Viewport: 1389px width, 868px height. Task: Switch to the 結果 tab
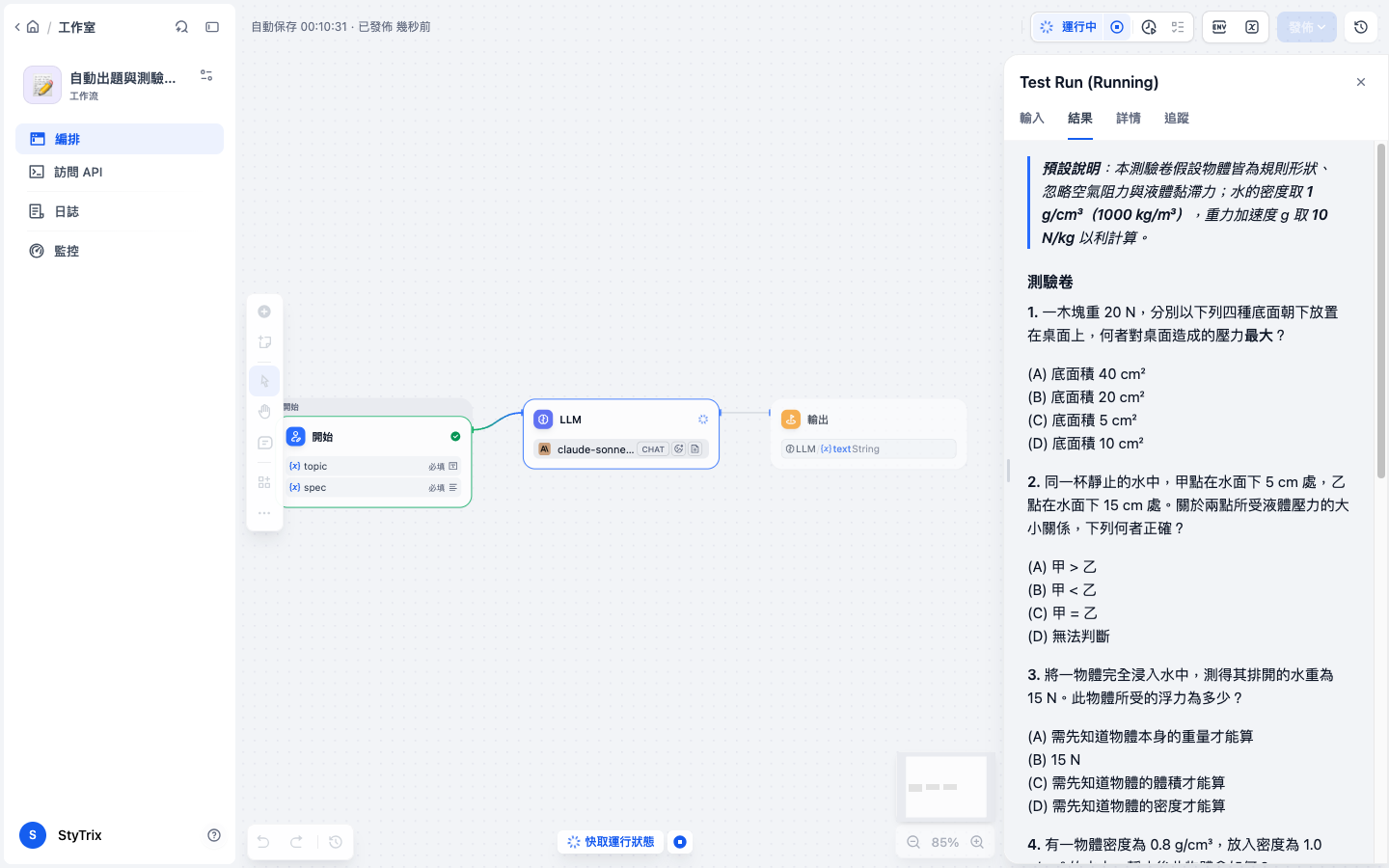tap(1080, 118)
